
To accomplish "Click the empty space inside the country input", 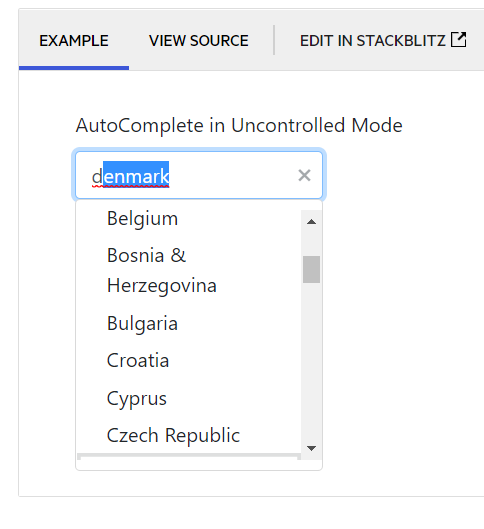I will 233,175.
